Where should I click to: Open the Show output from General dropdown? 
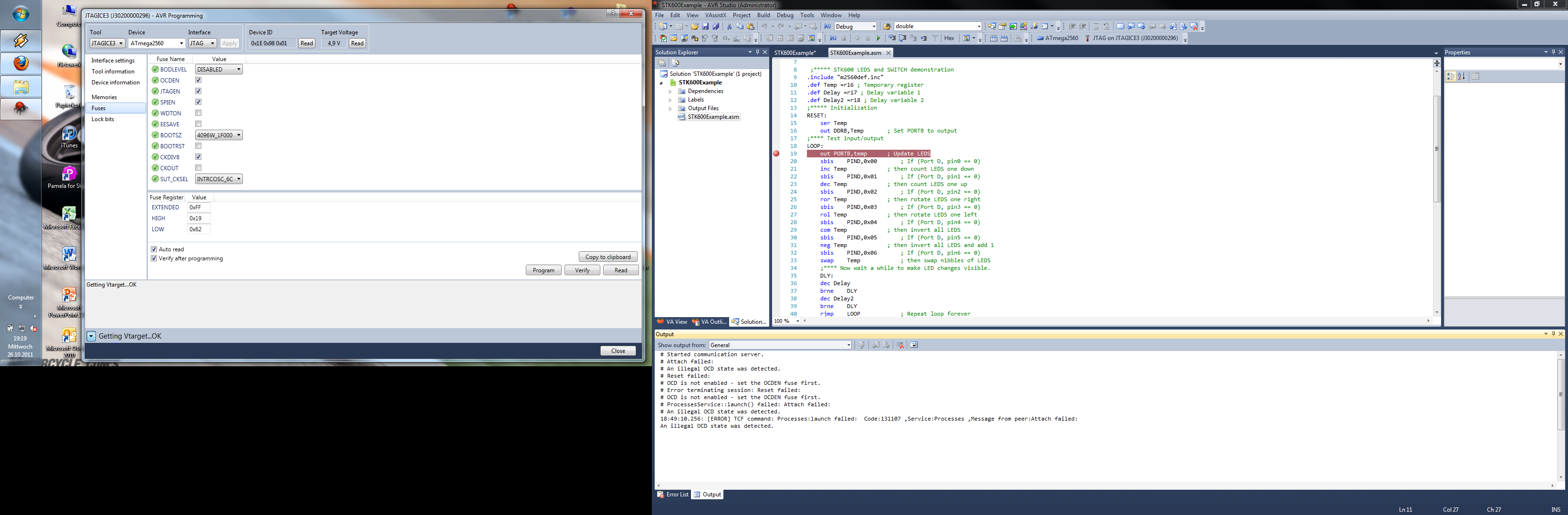(780, 345)
